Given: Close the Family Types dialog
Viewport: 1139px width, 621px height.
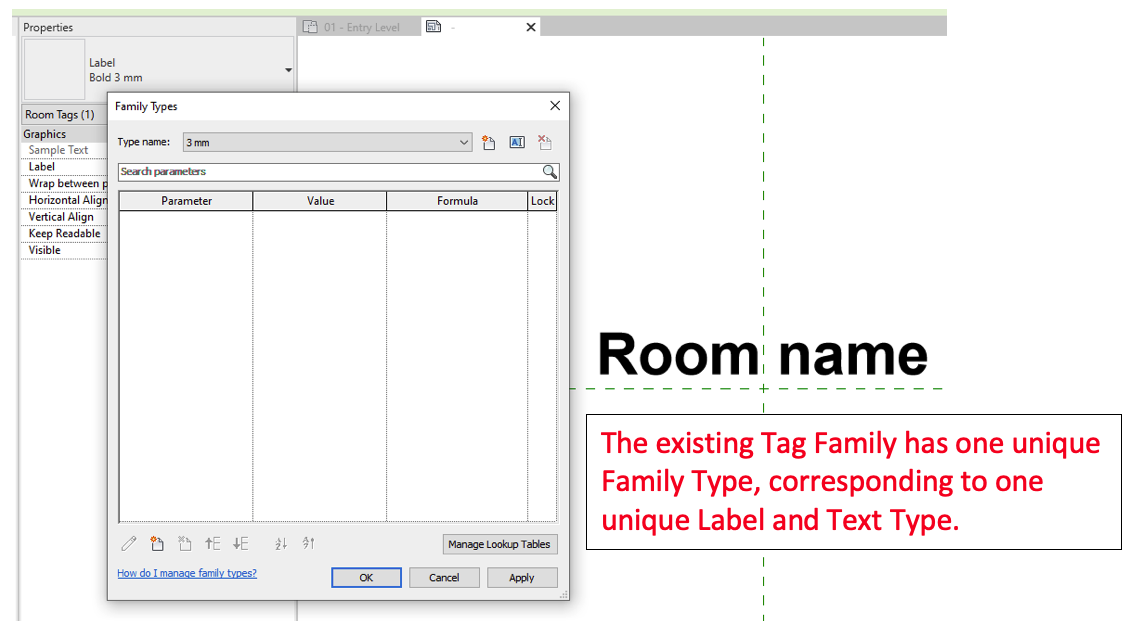Looking at the screenshot, I should [555, 106].
